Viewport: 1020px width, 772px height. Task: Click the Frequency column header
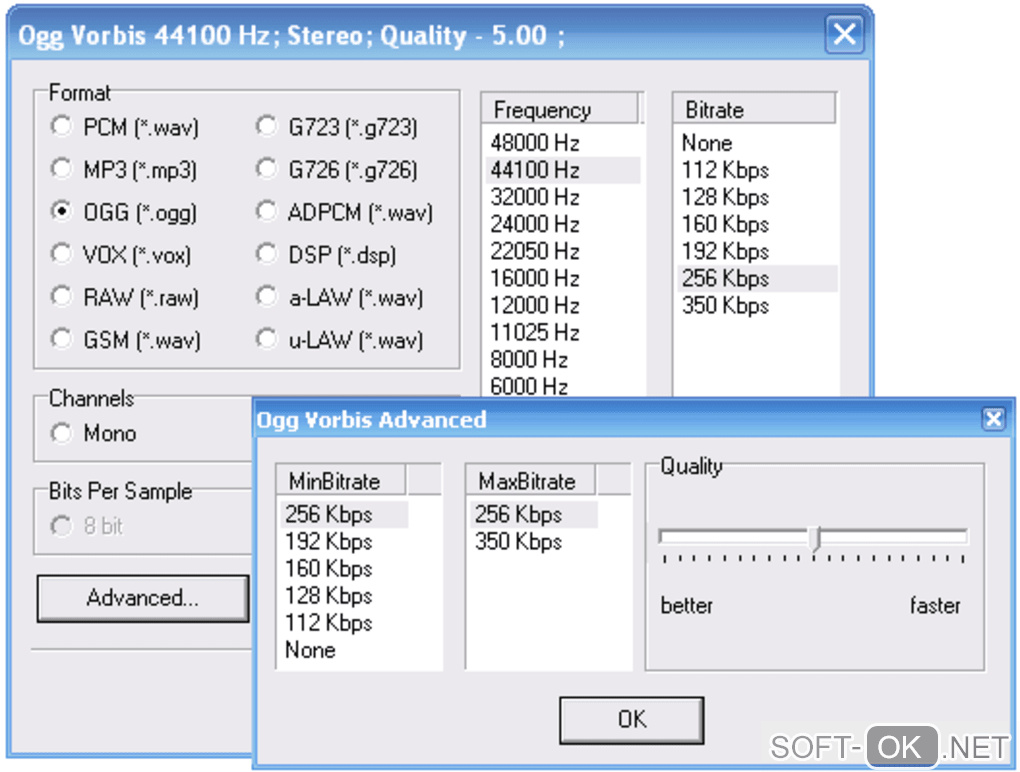tap(560, 109)
